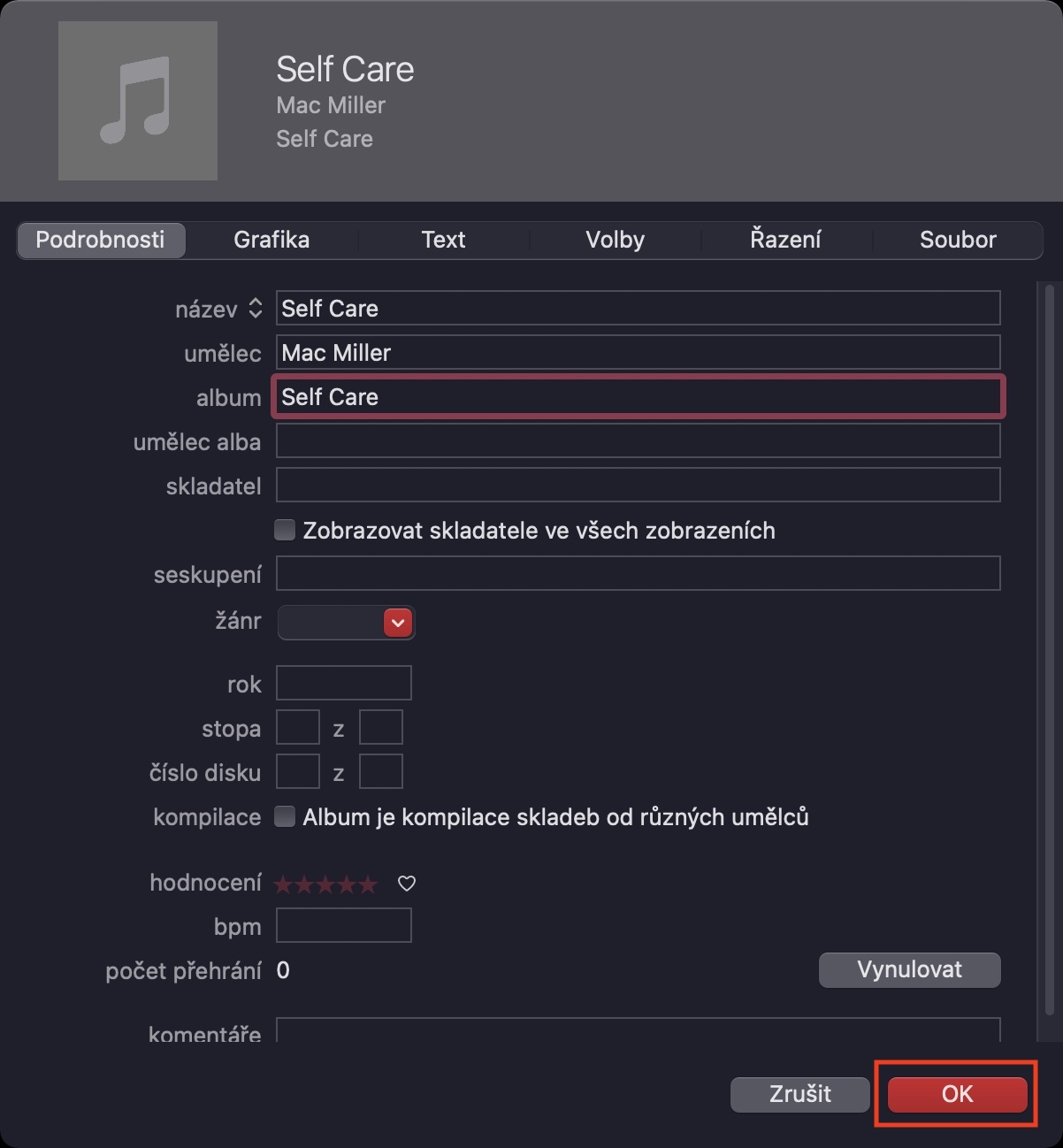1063x1148 pixels.
Task: Click the album artwork music note placeholder
Action: coord(138,101)
